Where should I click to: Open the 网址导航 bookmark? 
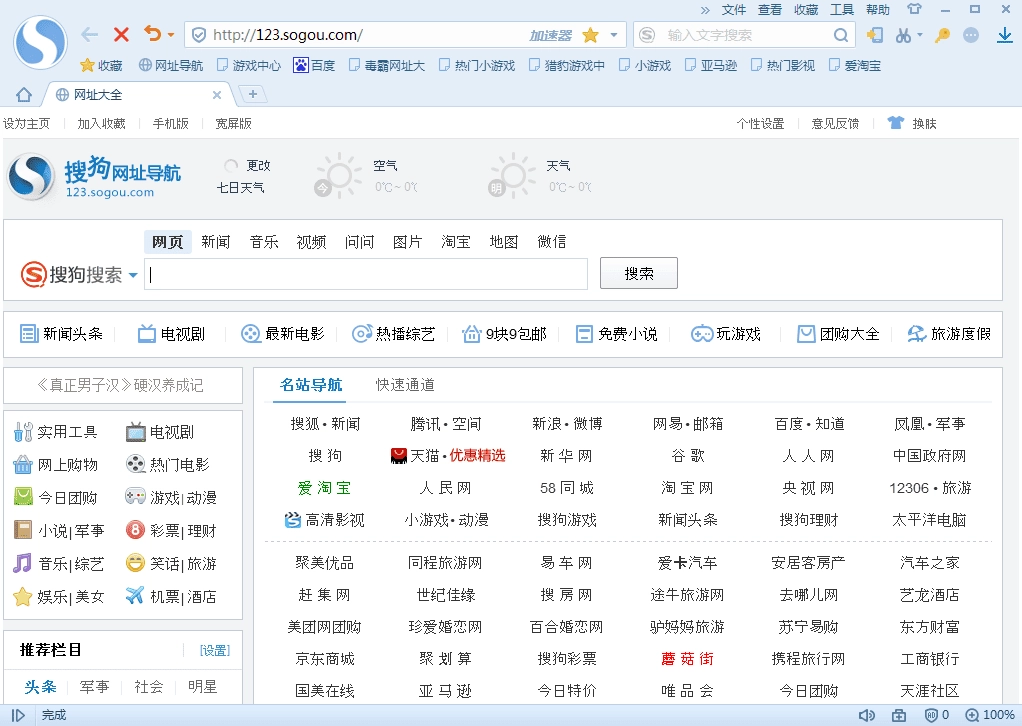(171, 65)
